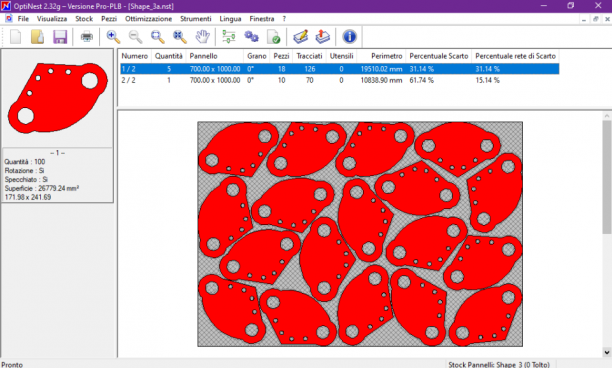The height and width of the screenshot is (368, 612).
Task: Minimize the inner document window
Action: (x=584, y=19)
